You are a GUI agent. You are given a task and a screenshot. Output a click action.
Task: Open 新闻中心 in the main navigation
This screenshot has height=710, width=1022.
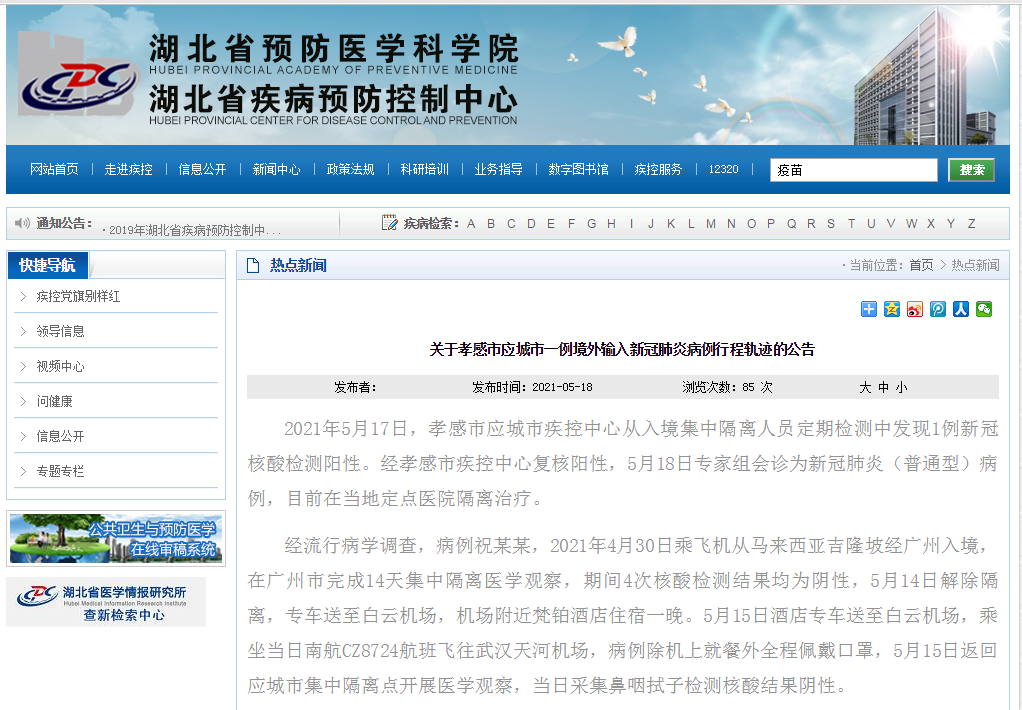(276, 170)
